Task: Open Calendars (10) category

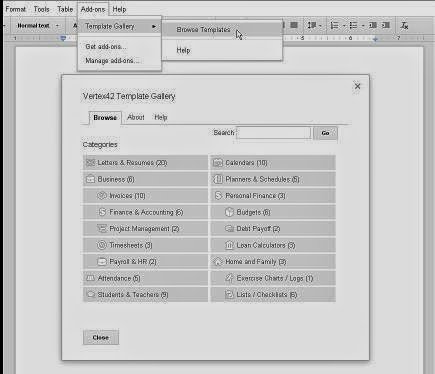Action: (x=273, y=163)
